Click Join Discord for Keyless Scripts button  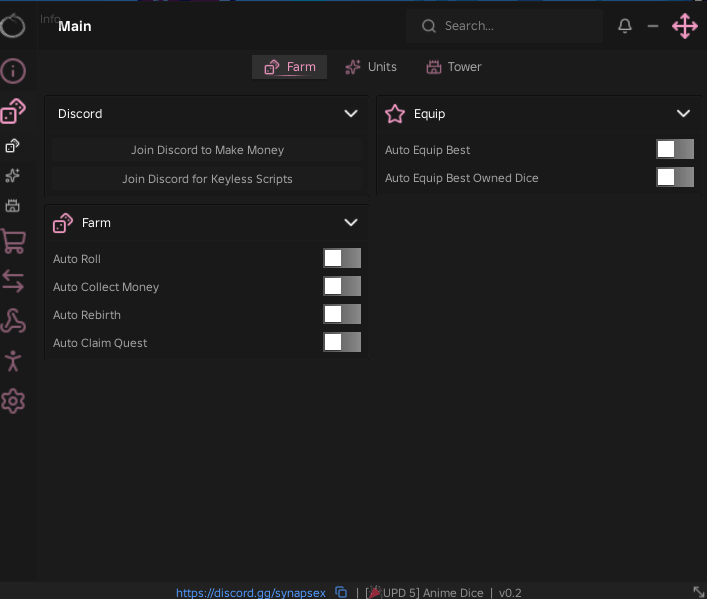[207, 179]
